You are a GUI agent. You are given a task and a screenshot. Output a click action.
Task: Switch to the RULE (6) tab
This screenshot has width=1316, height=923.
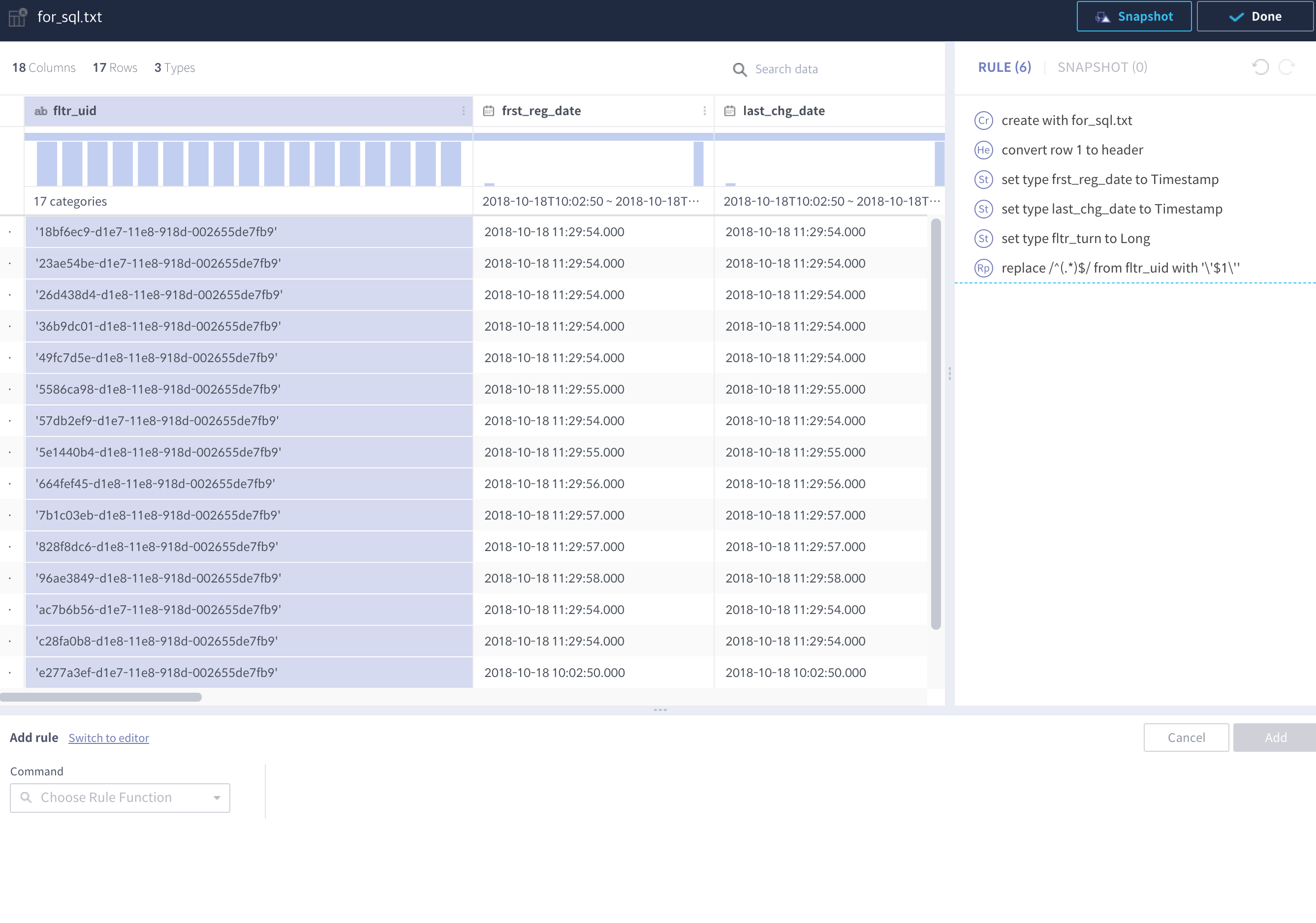(x=1004, y=67)
